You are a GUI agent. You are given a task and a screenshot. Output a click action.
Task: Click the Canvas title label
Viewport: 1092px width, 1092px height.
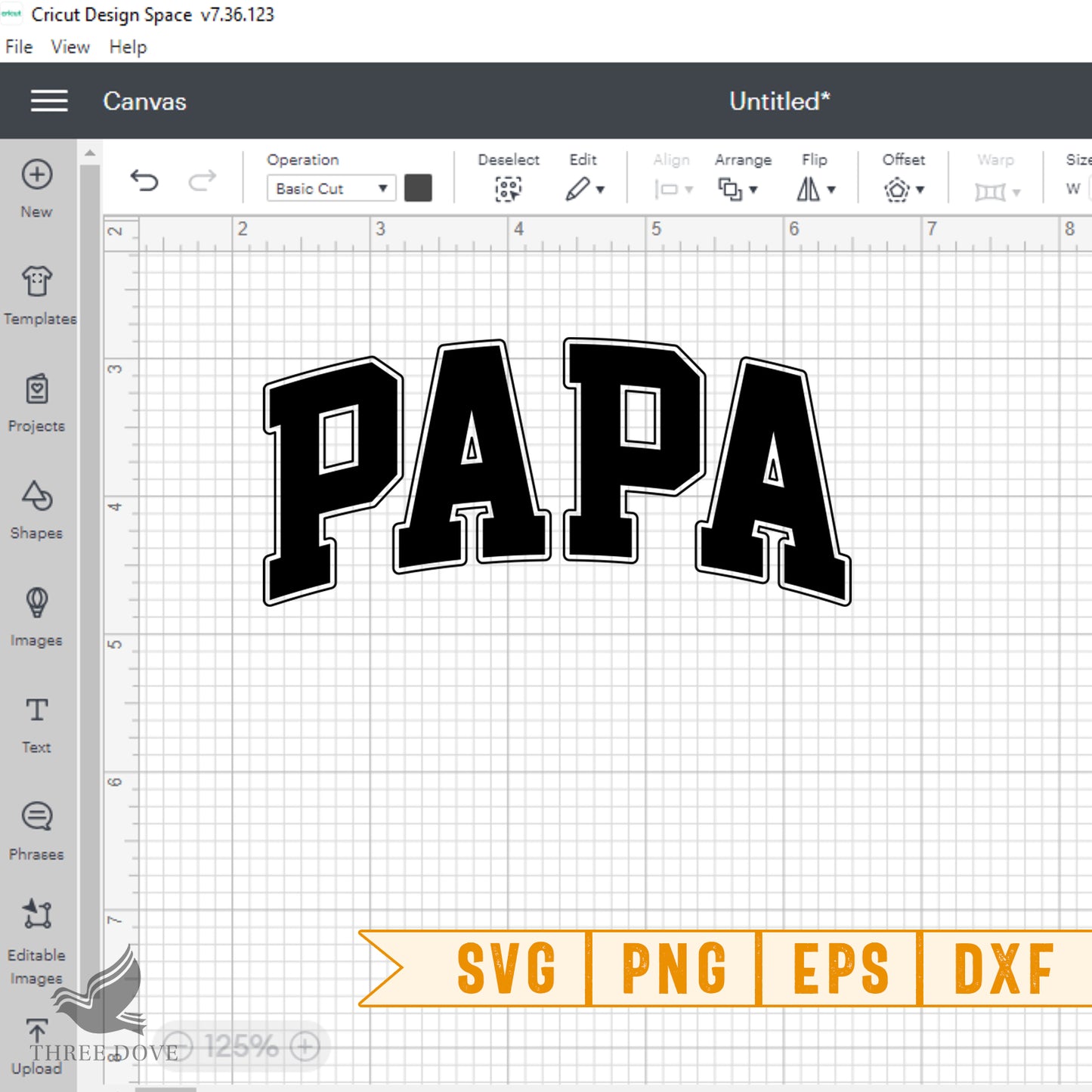[x=144, y=101]
